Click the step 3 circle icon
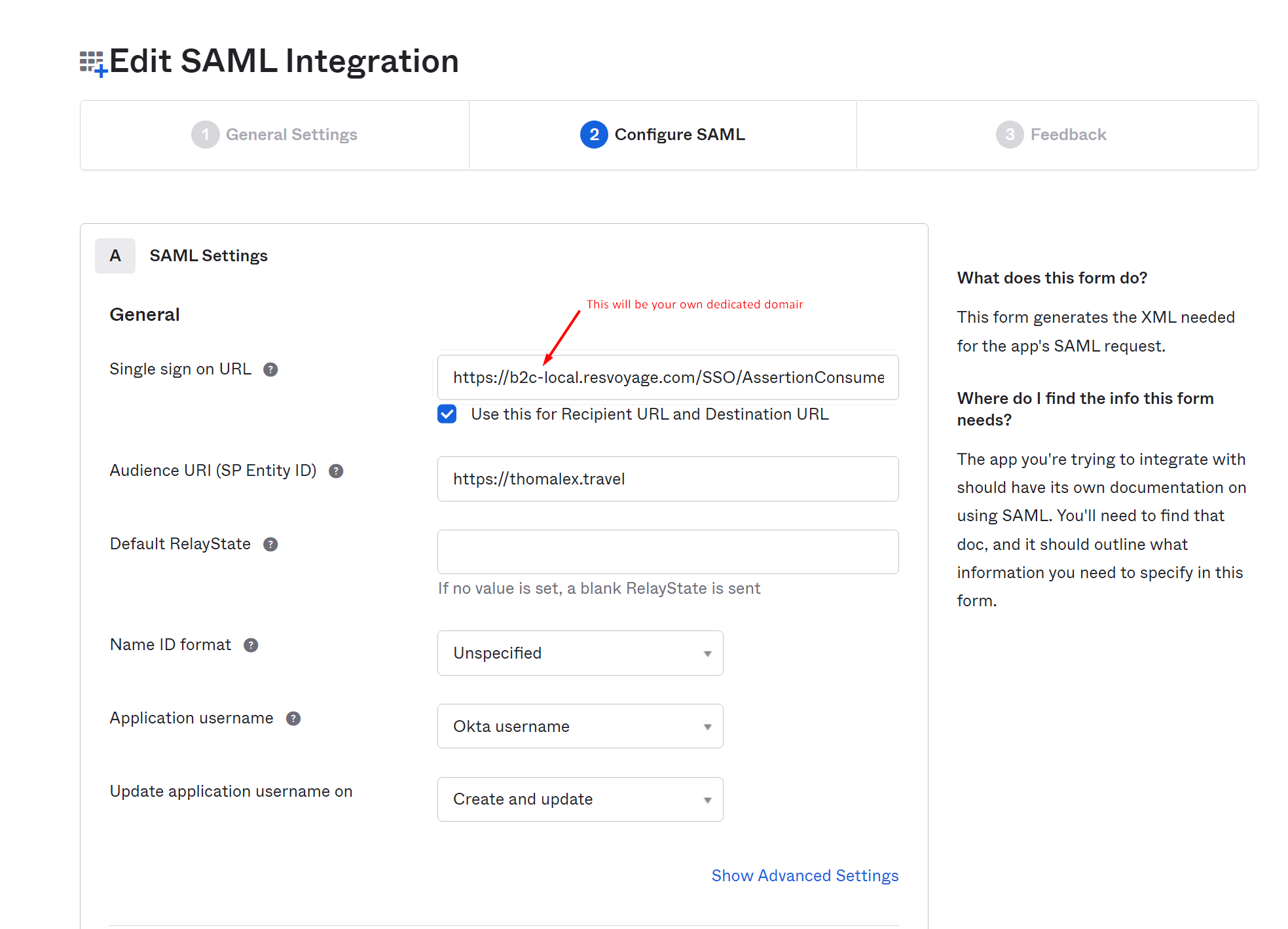 click(1009, 135)
